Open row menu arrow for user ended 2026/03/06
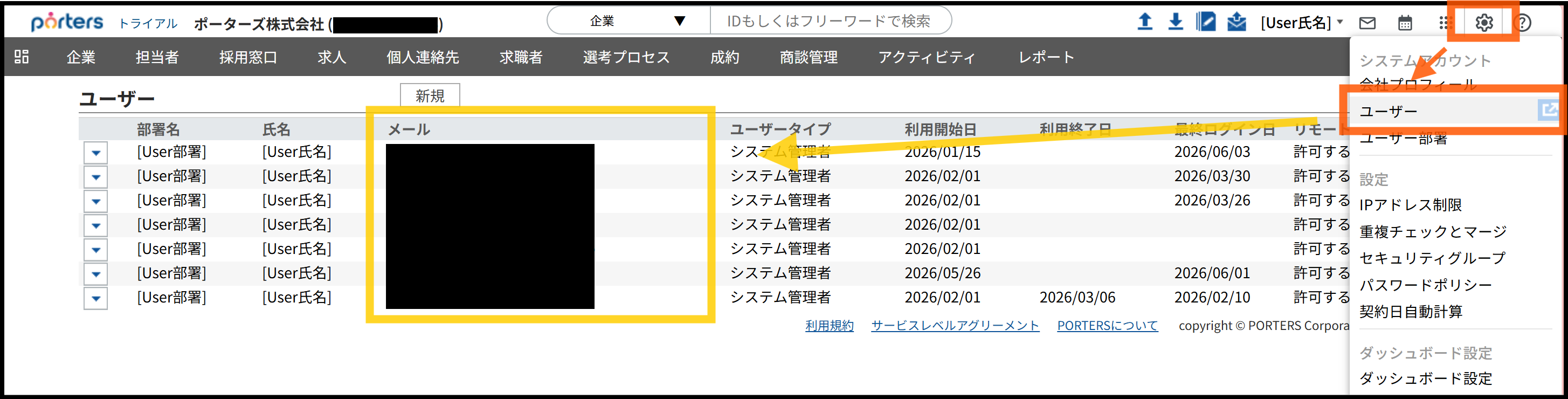 [95, 299]
